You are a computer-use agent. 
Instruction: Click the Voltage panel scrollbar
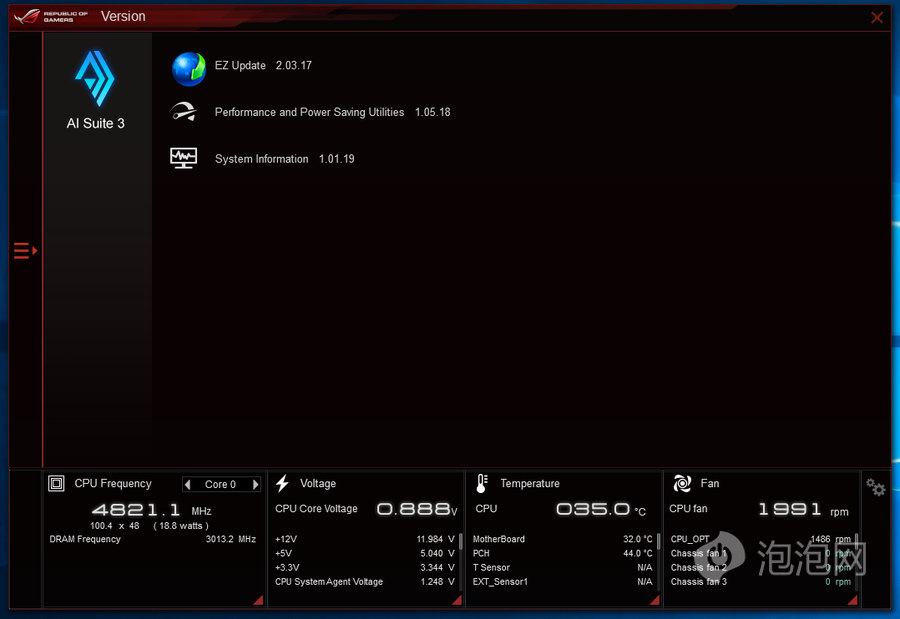461,546
